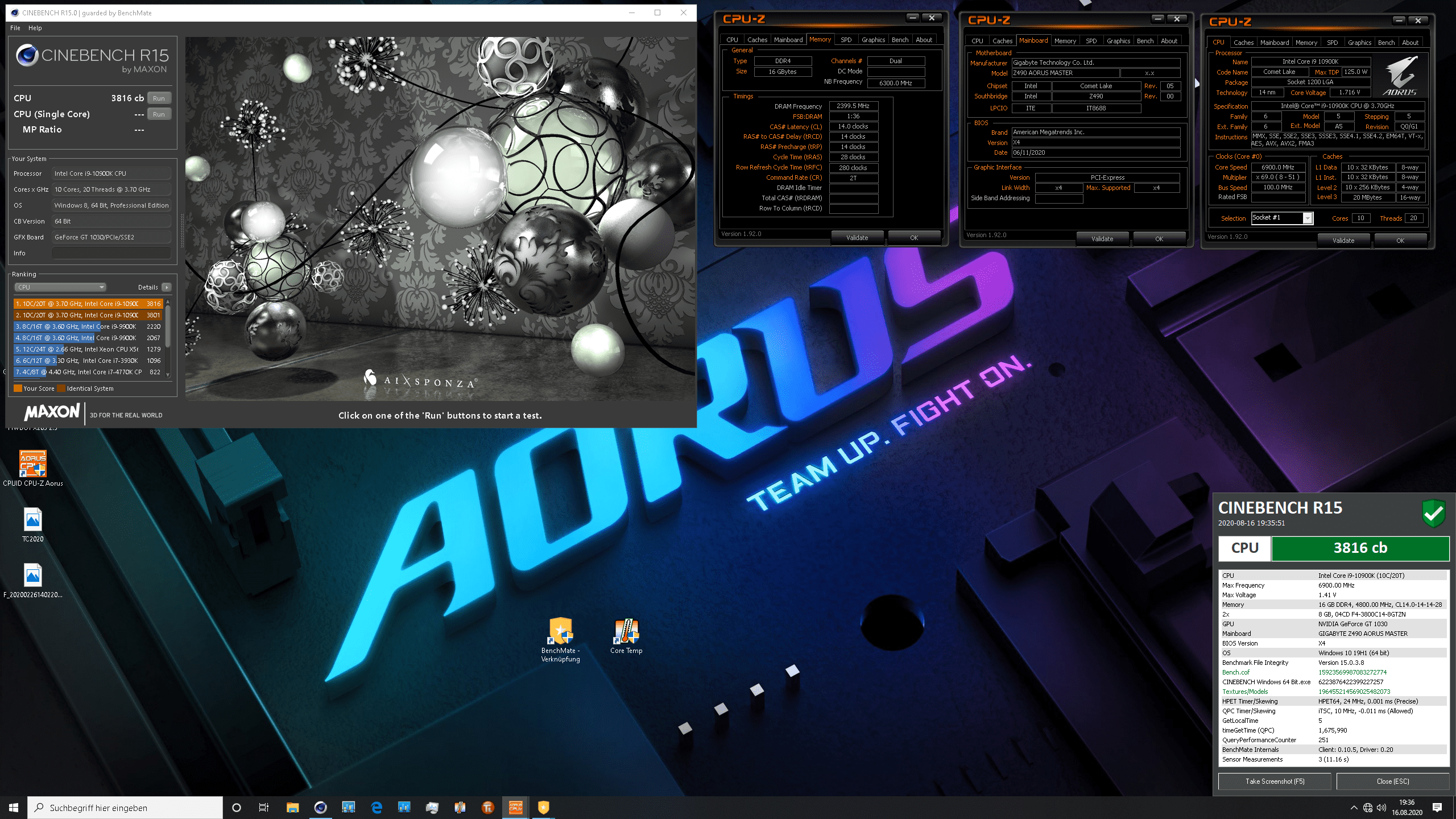
Task: Click the Bench.cof green hash link
Action: click(x=1352, y=672)
